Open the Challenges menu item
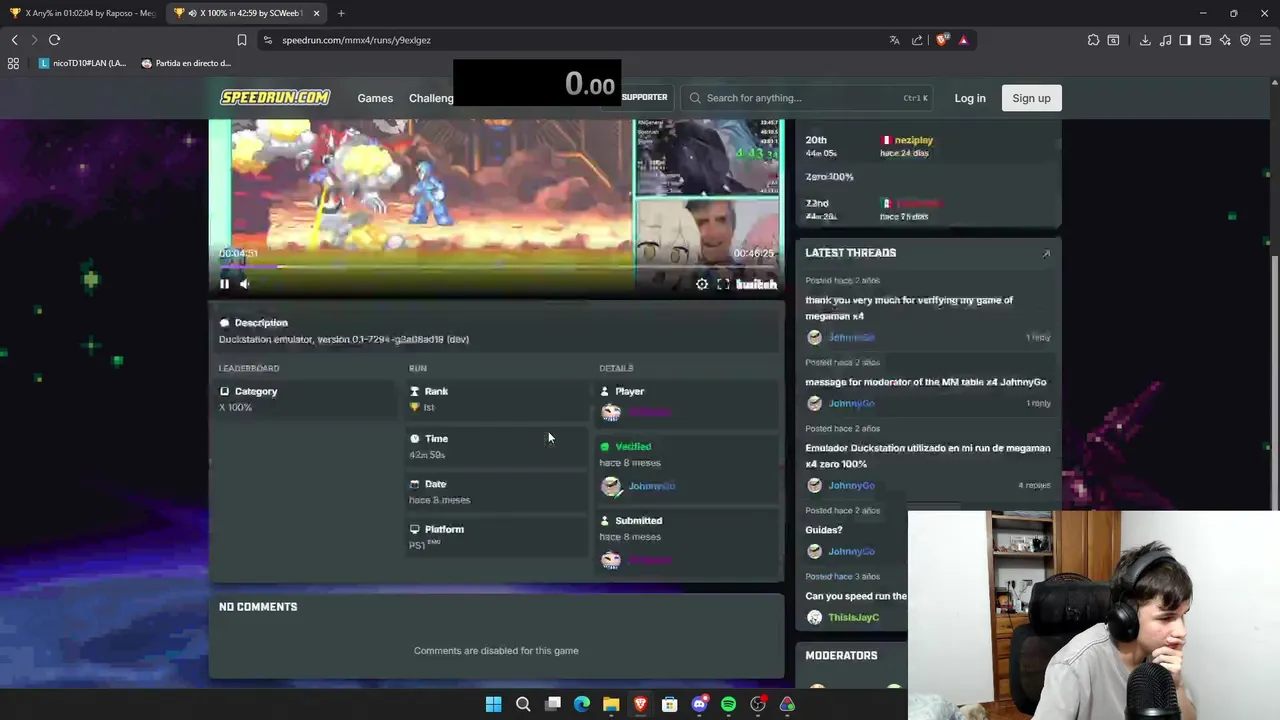The image size is (1280, 720). (x=431, y=98)
